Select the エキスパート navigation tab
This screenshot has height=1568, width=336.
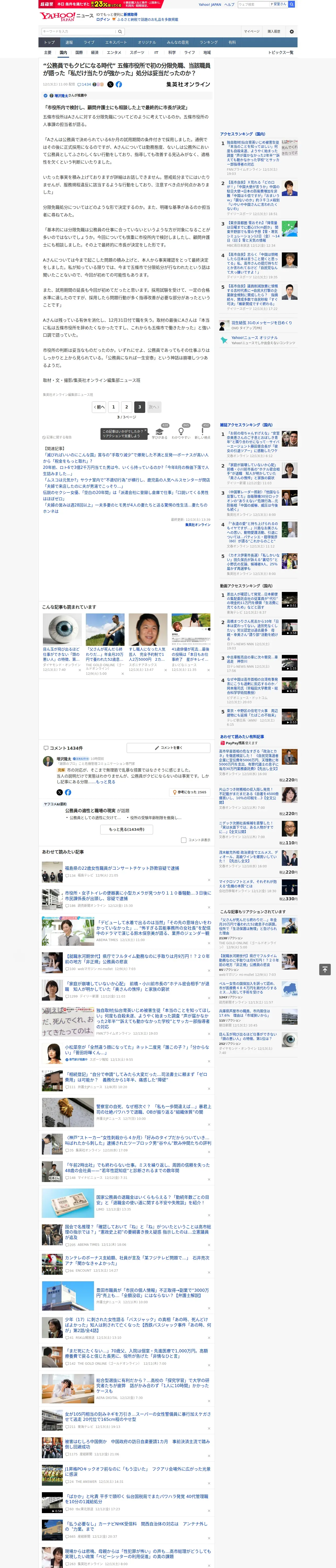[x=116, y=43]
